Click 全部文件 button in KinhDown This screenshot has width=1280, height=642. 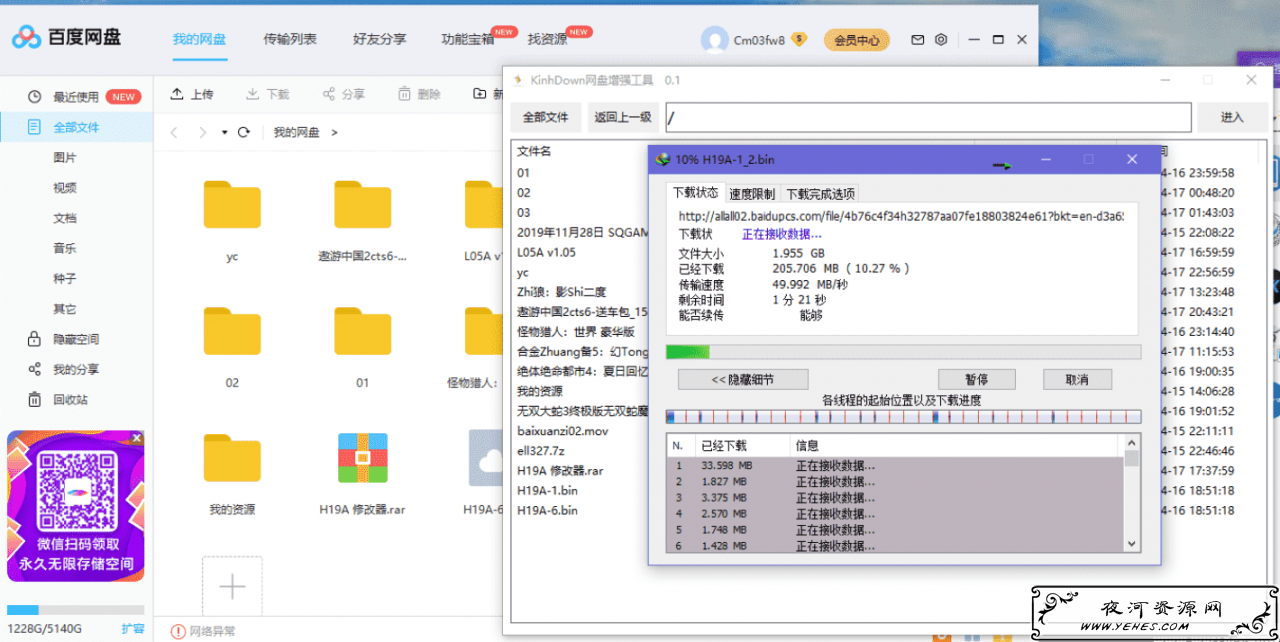click(x=545, y=117)
